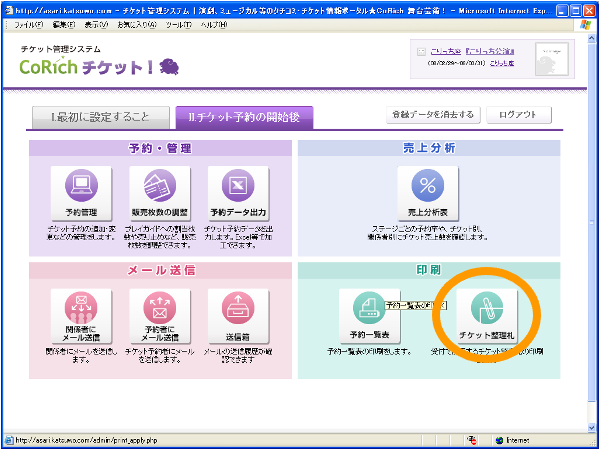Open the ヘルプ(H) help menu
This screenshot has width=601, height=452.
pos(213,23)
